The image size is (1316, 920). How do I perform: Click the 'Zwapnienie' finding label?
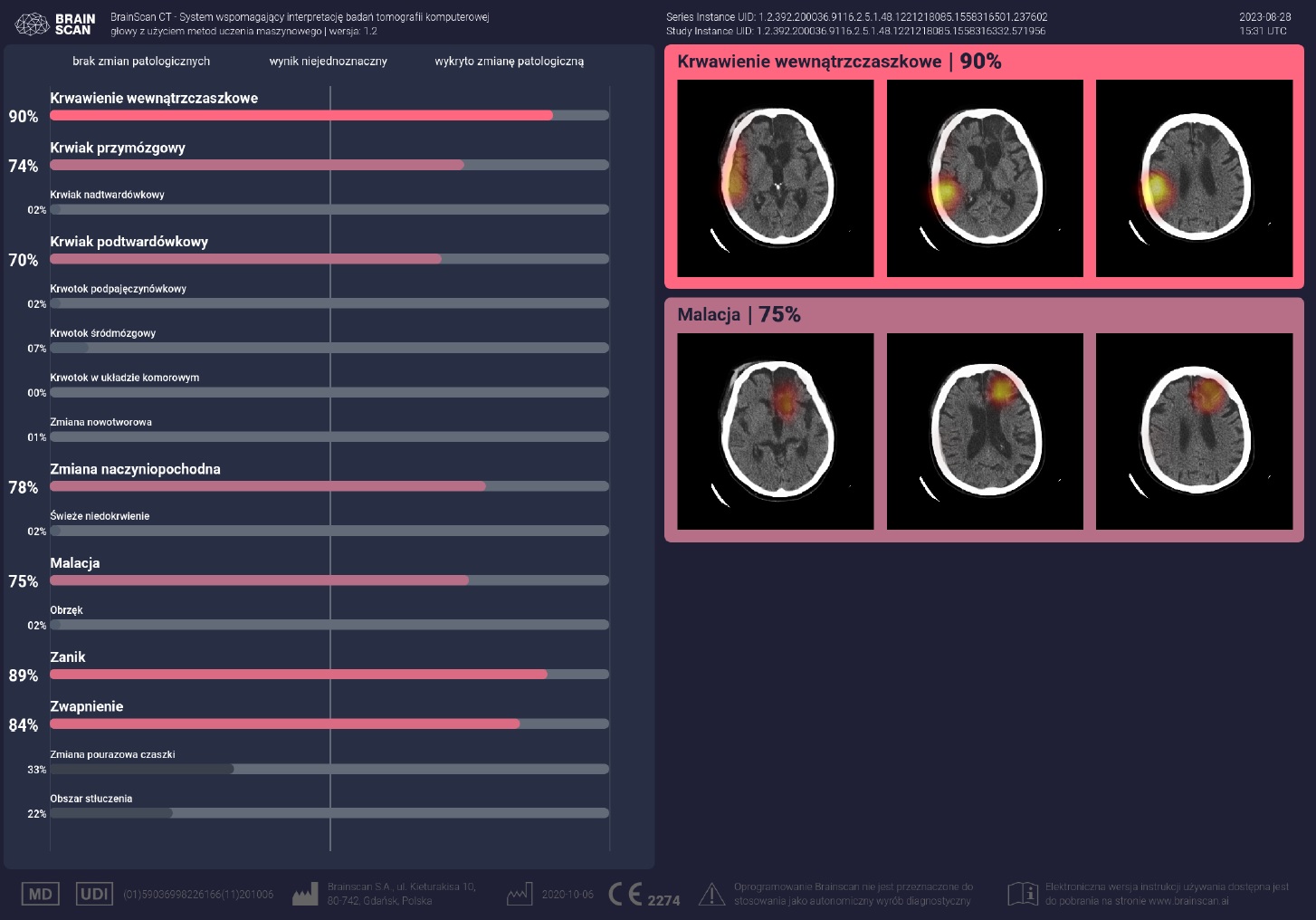[87, 706]
